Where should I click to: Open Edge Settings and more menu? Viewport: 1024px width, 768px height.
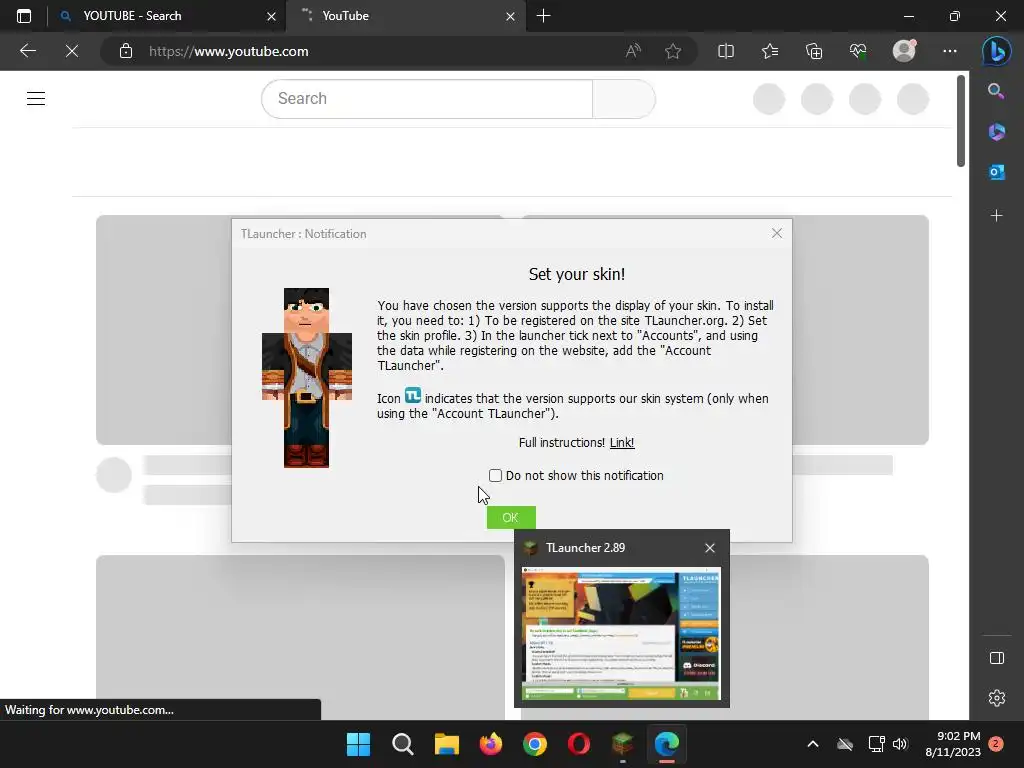tap(950, 51)
